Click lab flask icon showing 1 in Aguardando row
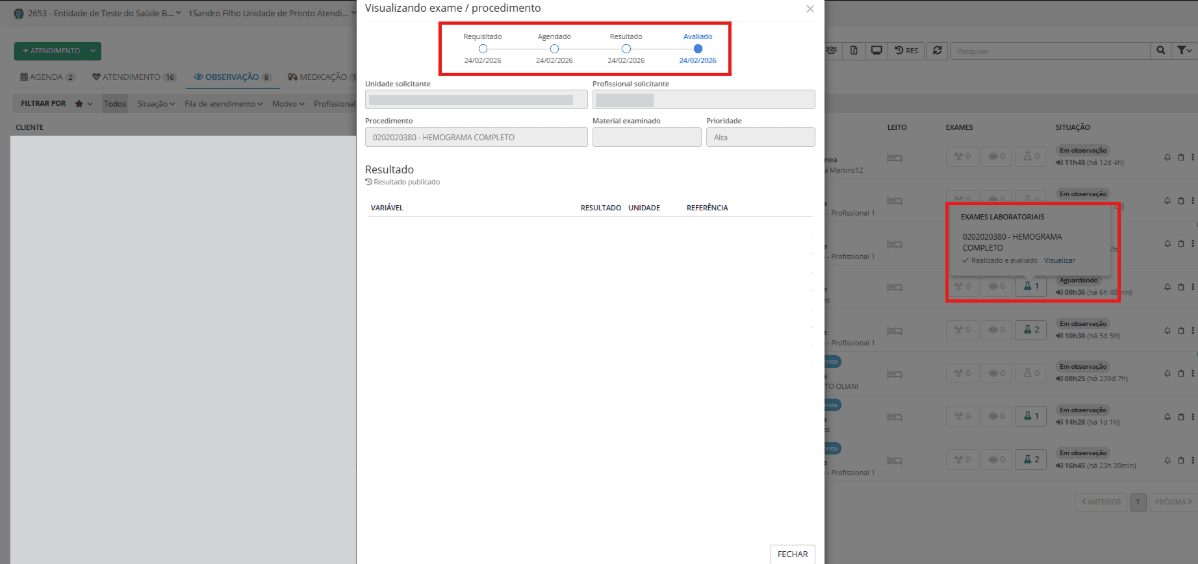This screenshot has width=1198, height=564. coord(1030,286)
